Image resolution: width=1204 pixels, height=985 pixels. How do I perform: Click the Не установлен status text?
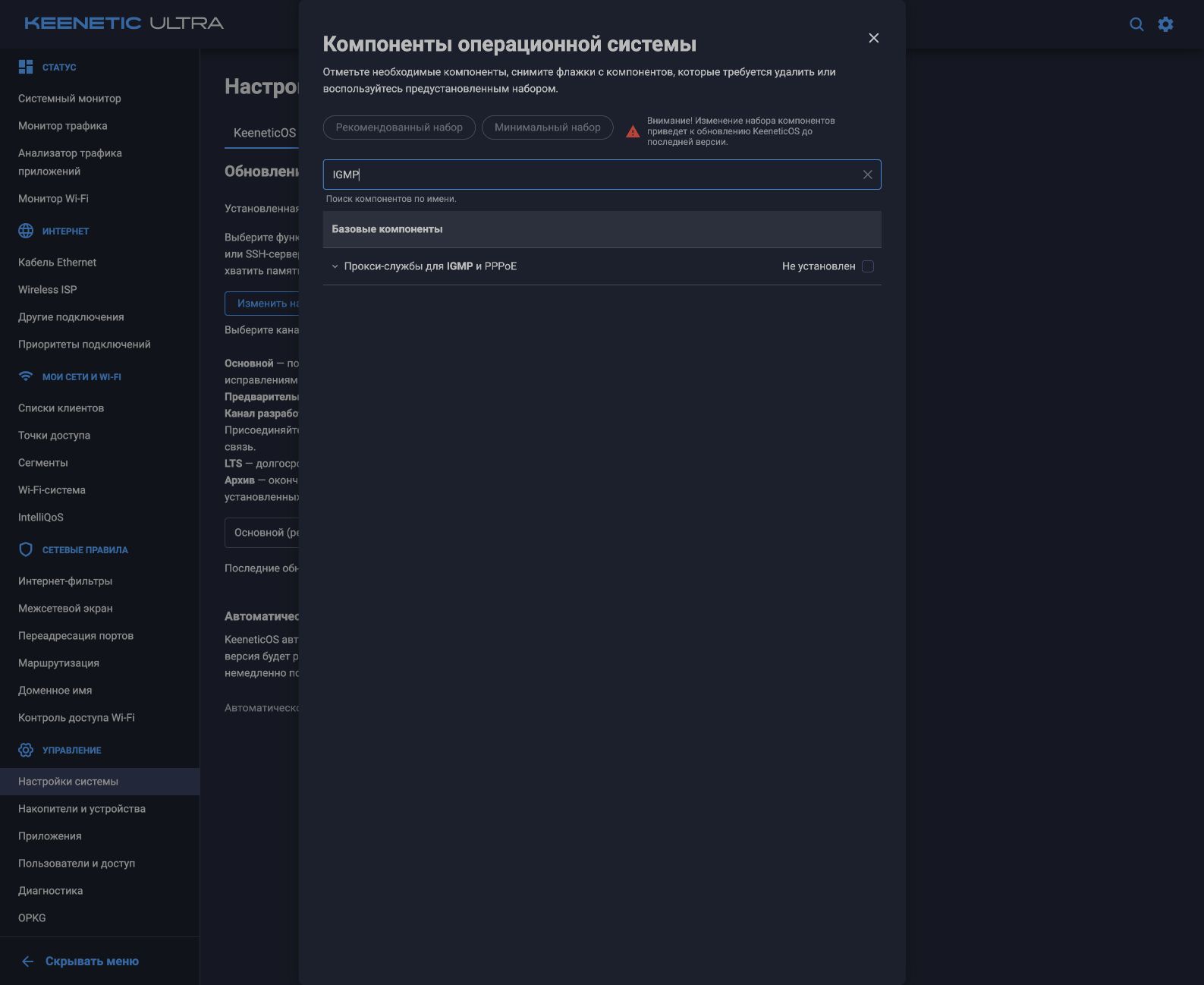[819, 266]
